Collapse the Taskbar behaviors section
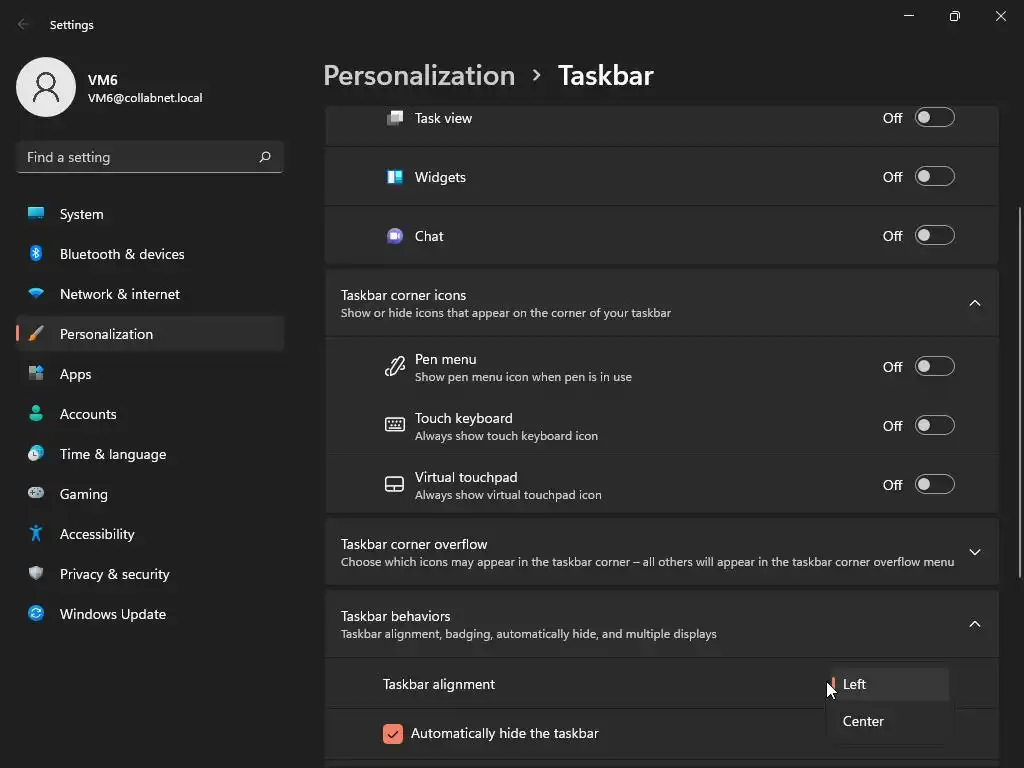1024x768 pixels. (x=975, y=624)
